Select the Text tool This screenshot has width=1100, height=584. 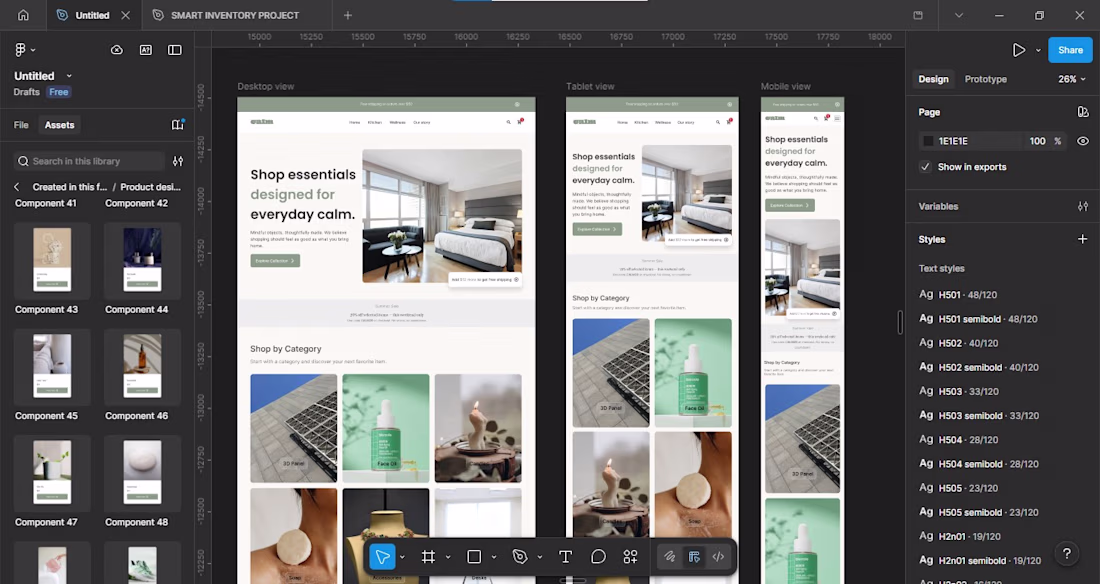(565, 557)
